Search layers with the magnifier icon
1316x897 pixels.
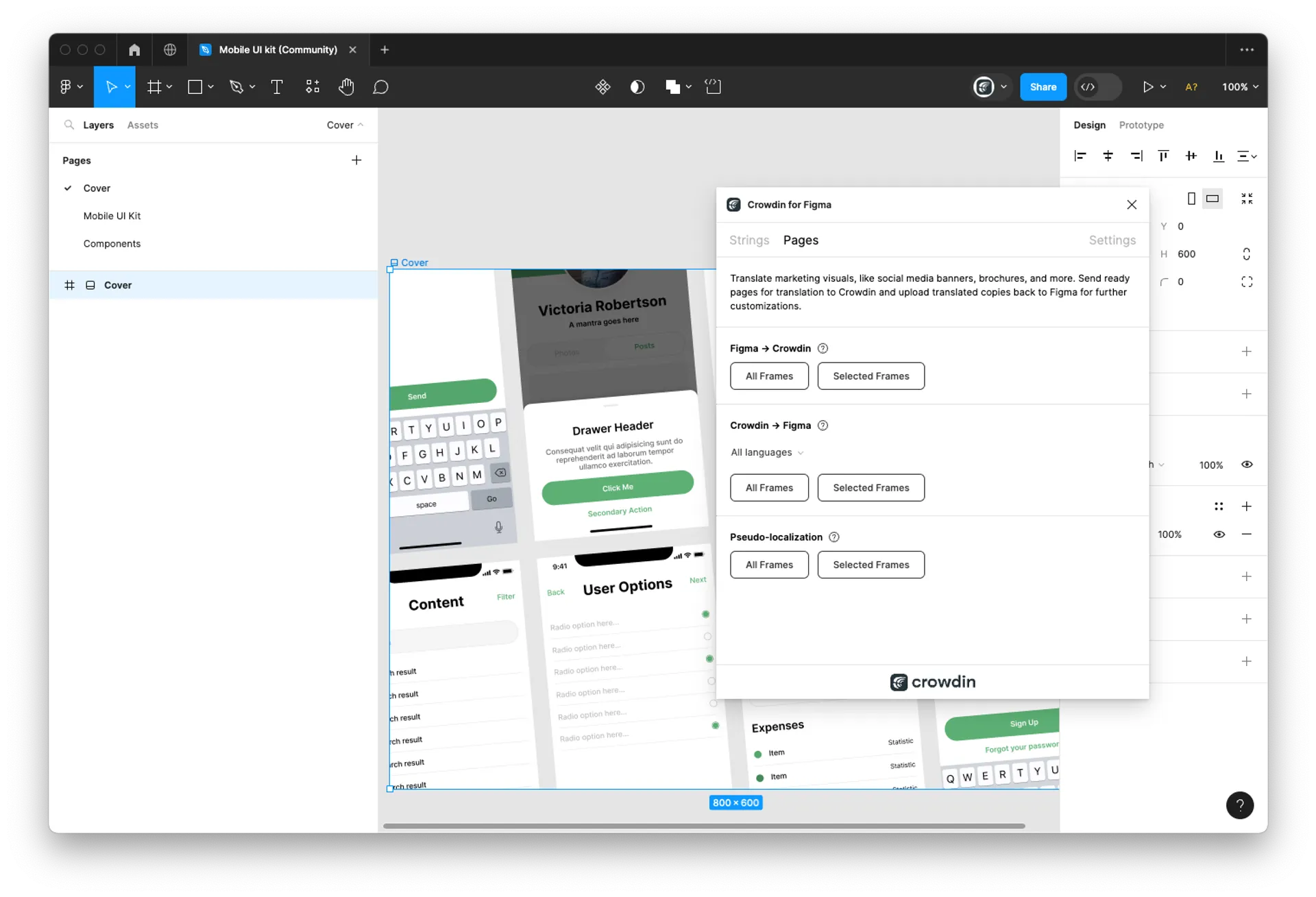tap(69, 125)
